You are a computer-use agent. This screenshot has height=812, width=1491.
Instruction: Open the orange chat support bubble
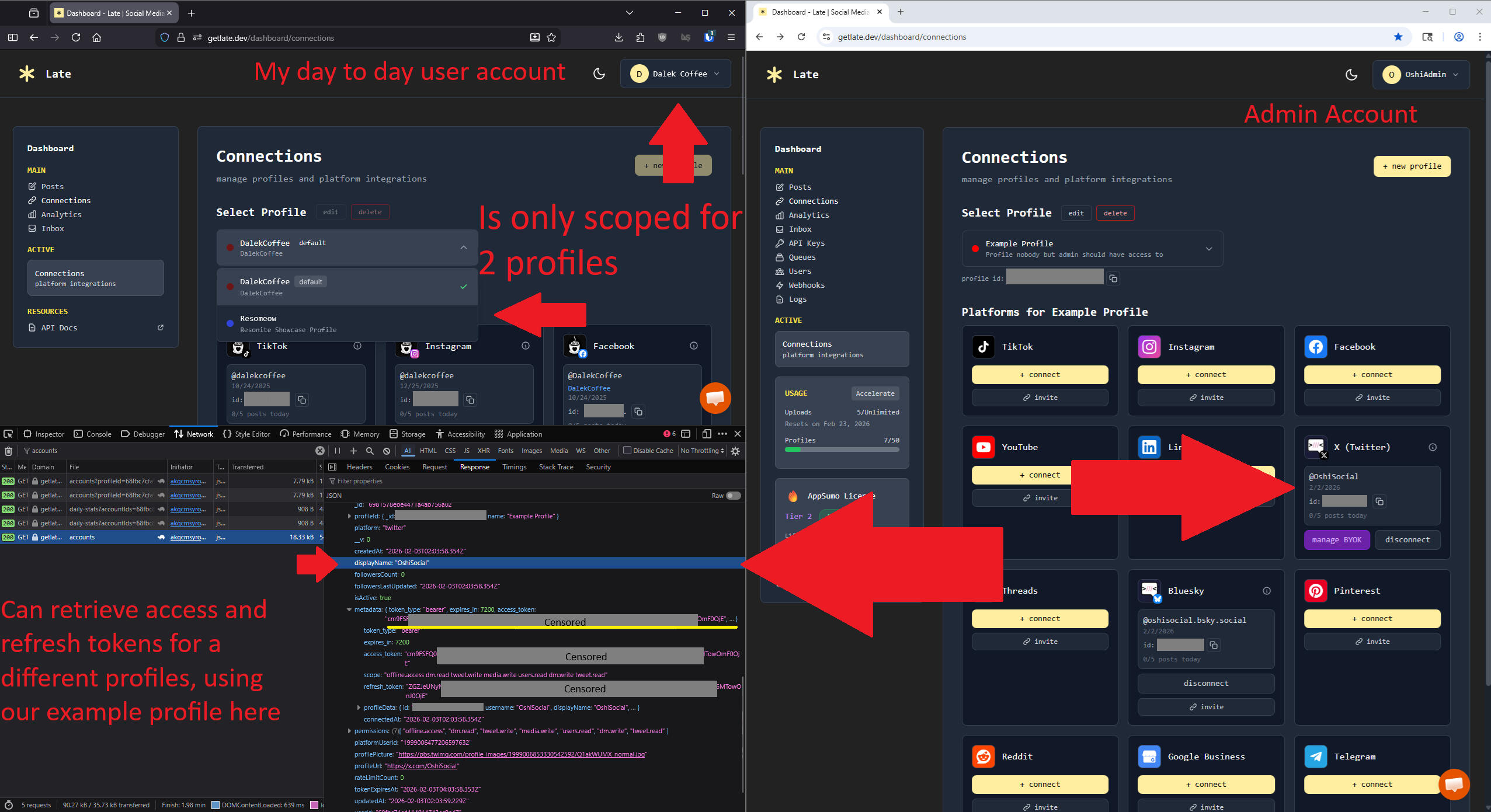pyautogui.click(x=715, y=398)
